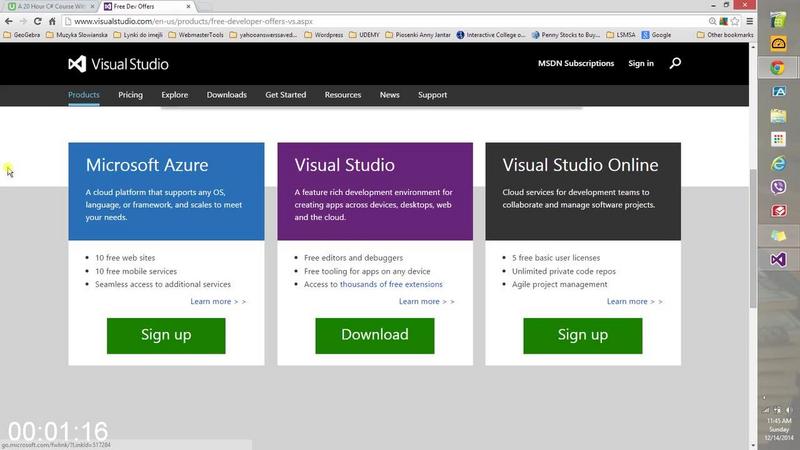Click the scrollbar down arrow

point(753,445)
